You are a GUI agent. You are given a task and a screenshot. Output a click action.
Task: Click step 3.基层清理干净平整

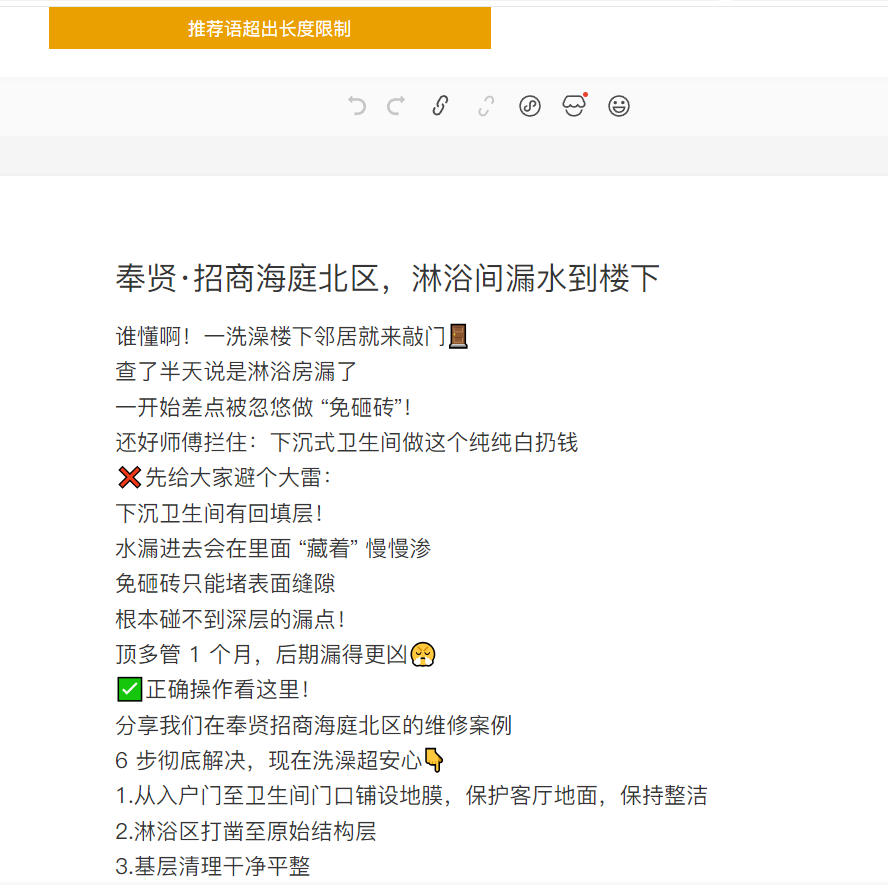click(213, 866)
